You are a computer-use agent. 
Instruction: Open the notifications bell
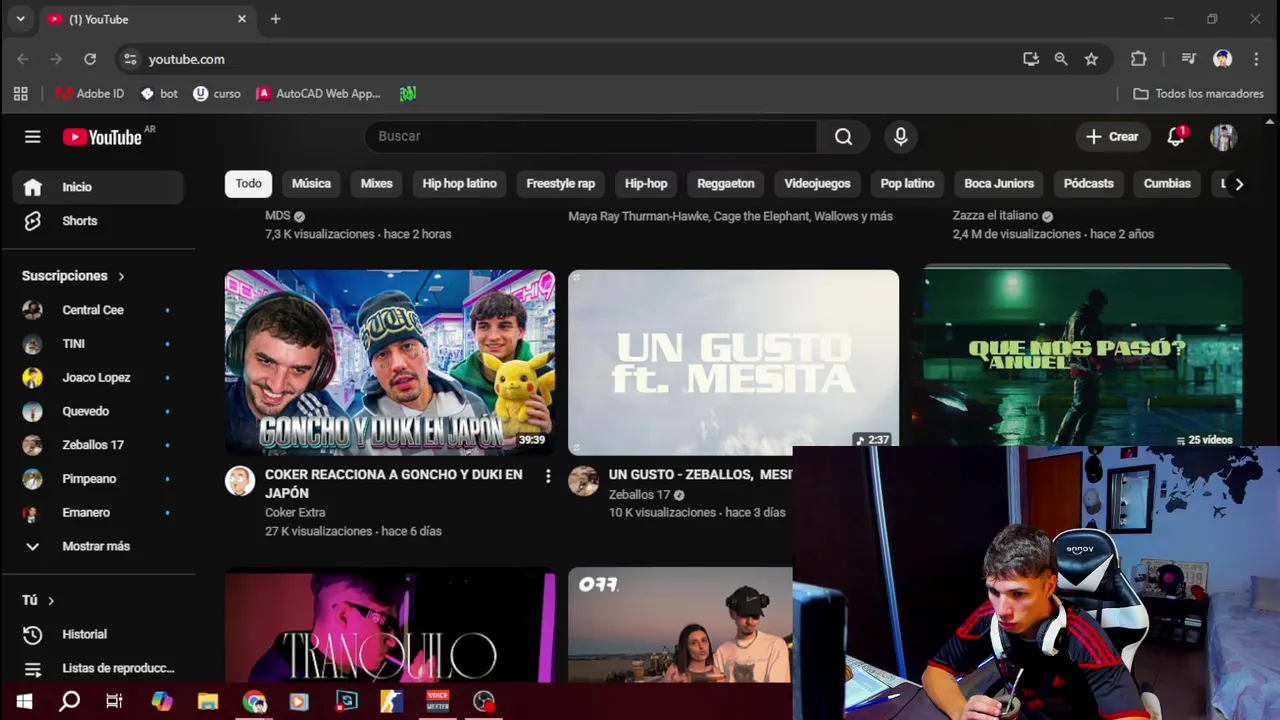(x=1176, y=137)
